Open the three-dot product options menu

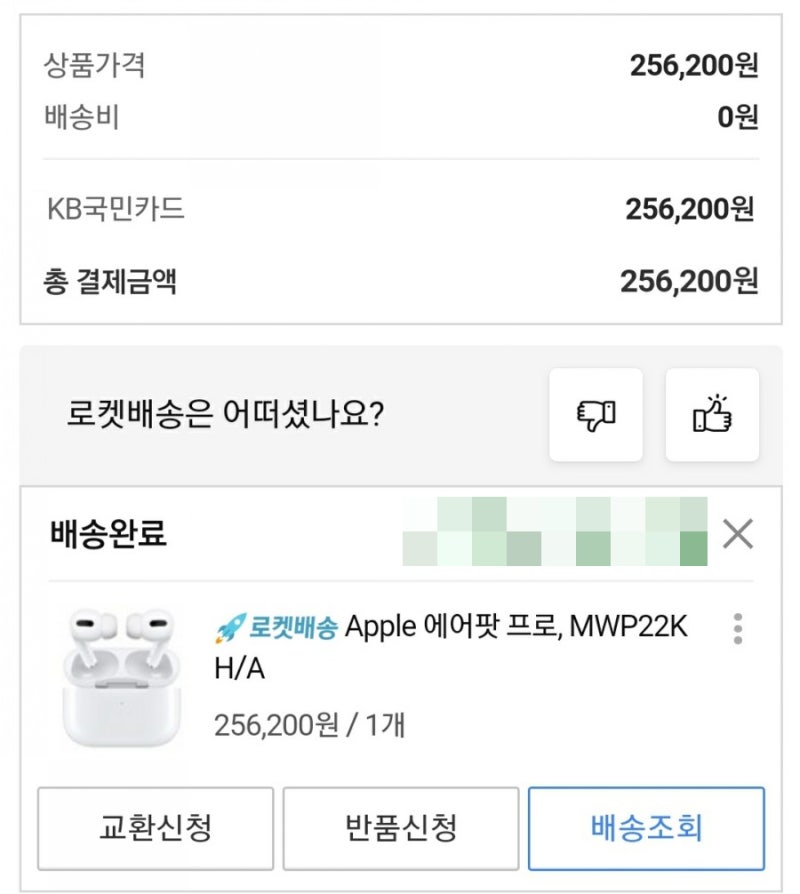coord(738,628)
